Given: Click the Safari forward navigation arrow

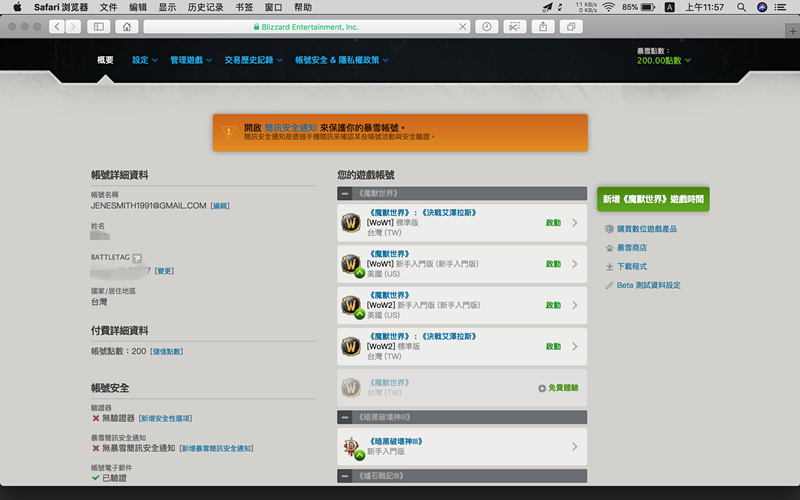Looking at the screenshot, I should [x=73, y=27].
